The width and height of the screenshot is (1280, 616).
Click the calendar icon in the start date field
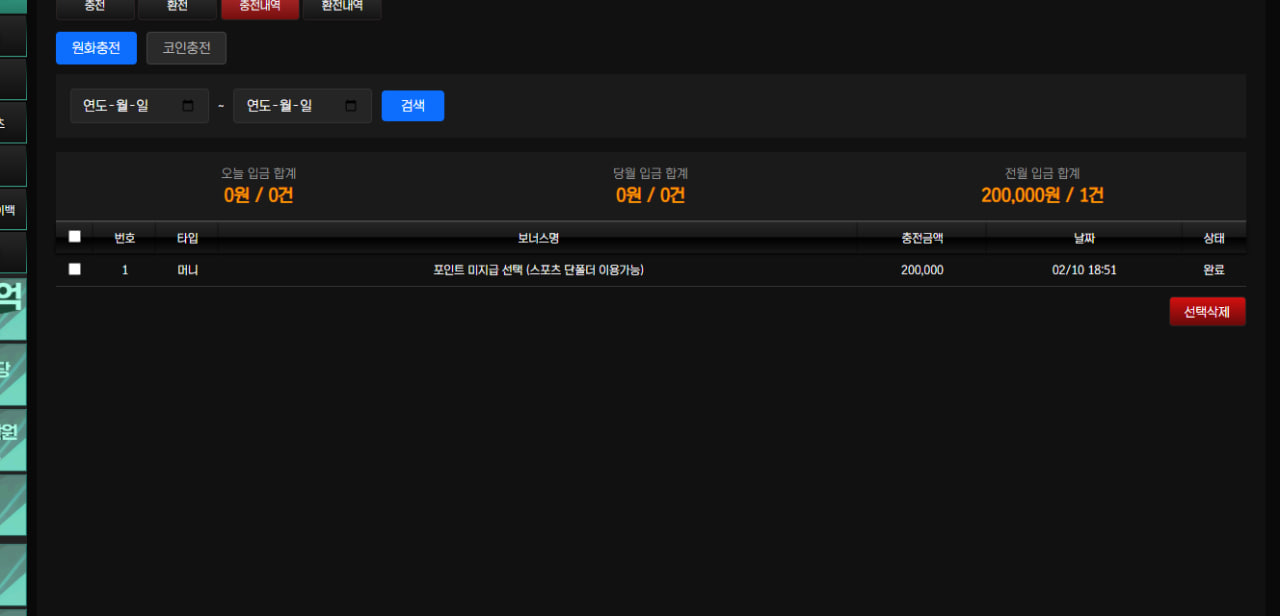(x=188, y=106)
